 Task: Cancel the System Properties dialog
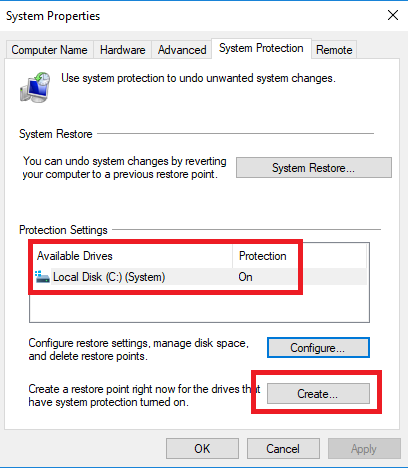pos(283,449)
